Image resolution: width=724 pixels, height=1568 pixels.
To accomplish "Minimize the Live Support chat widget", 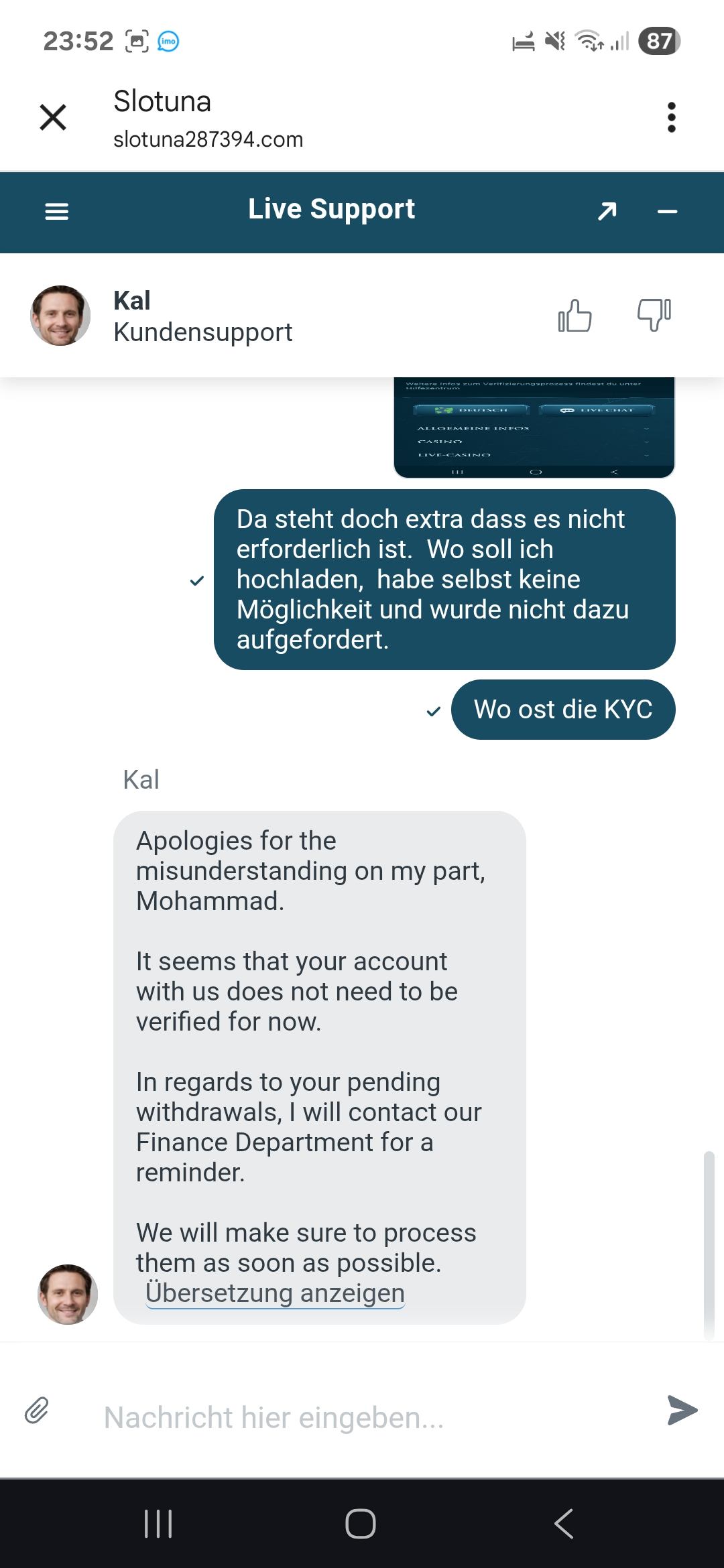I will (667, 212).
